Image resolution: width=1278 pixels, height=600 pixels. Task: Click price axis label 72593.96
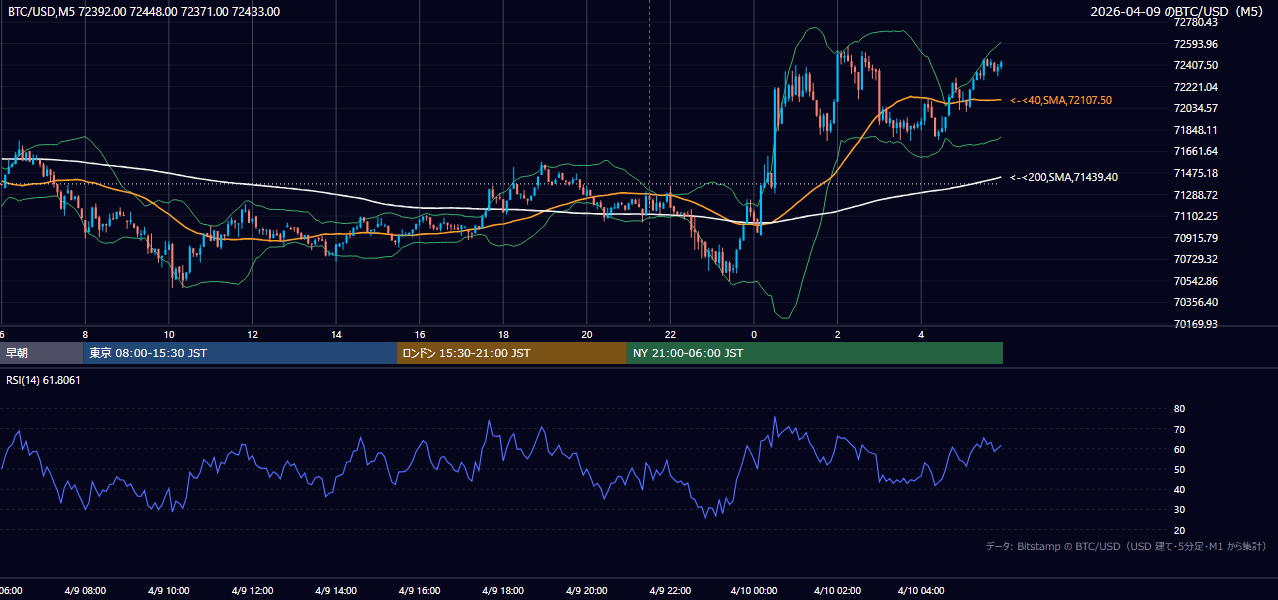tap(1195, 44)
